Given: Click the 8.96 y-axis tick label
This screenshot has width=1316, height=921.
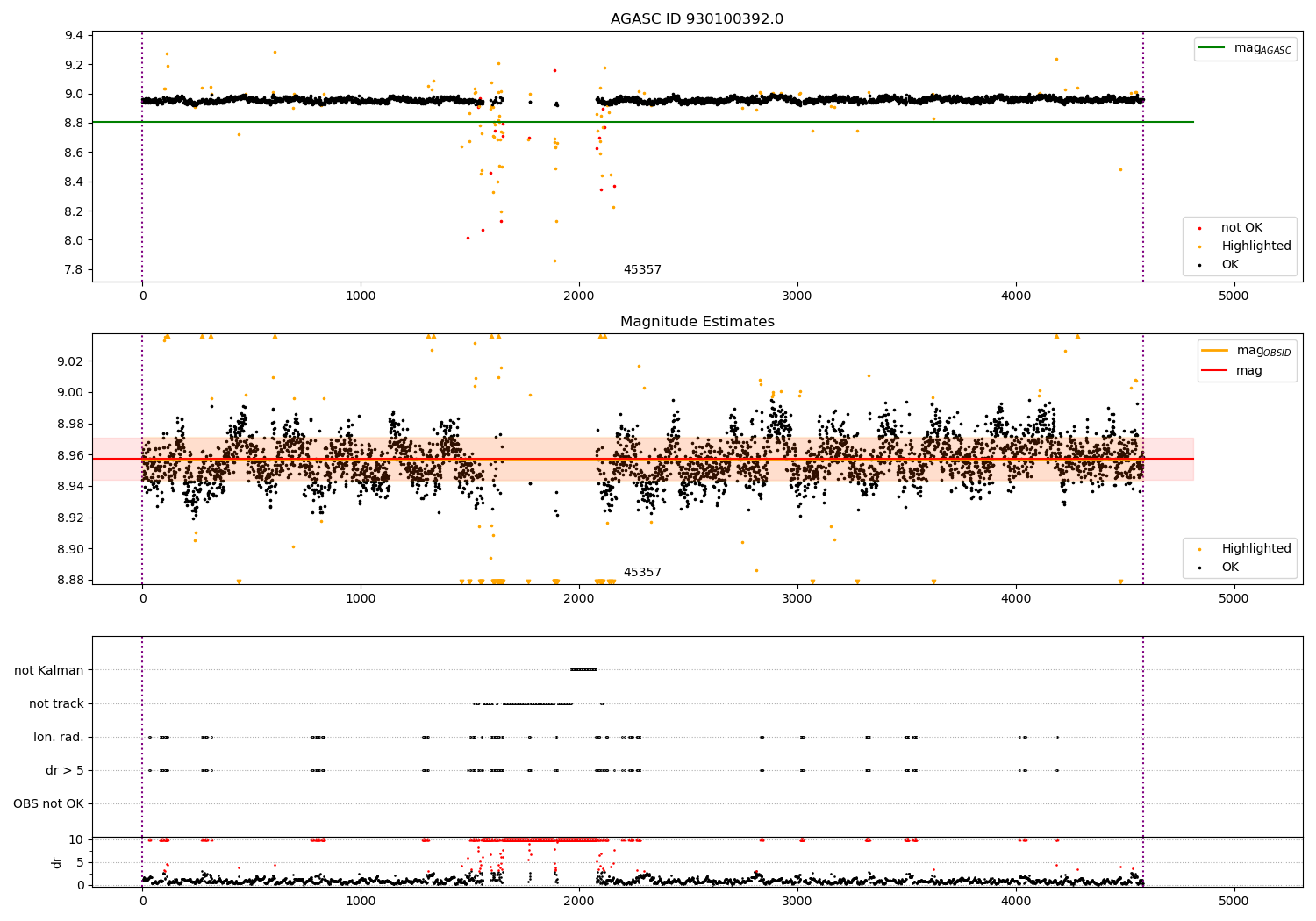Looking at the screenshot, I should [71, 455].
